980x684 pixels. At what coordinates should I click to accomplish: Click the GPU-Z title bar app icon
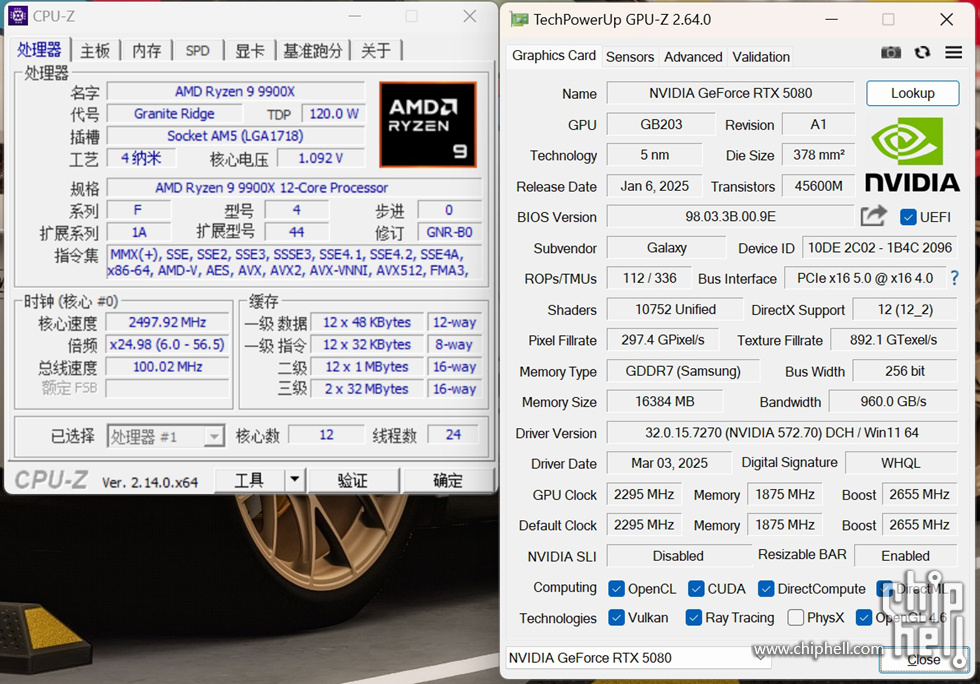pyautogui.click(x=519, y=19)
